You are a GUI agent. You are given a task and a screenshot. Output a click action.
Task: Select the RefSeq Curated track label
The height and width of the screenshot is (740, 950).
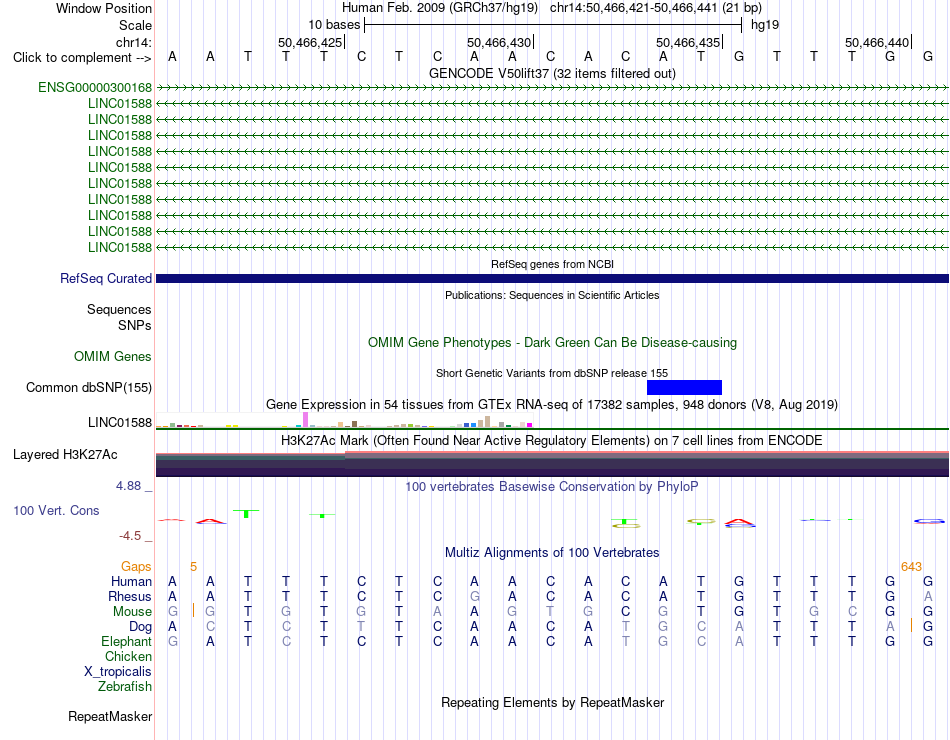pos(106,278)
